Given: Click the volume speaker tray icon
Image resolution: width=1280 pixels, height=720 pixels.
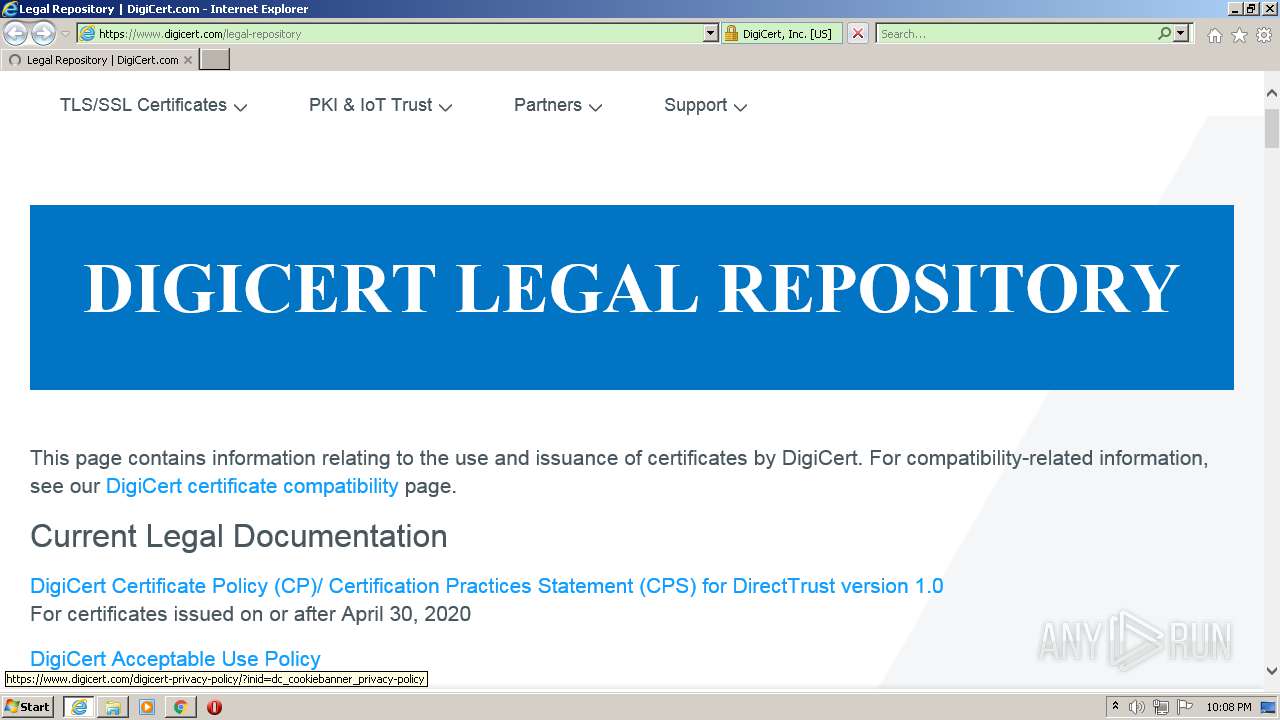Looking at the screenshot, I should coord(1137,707).
